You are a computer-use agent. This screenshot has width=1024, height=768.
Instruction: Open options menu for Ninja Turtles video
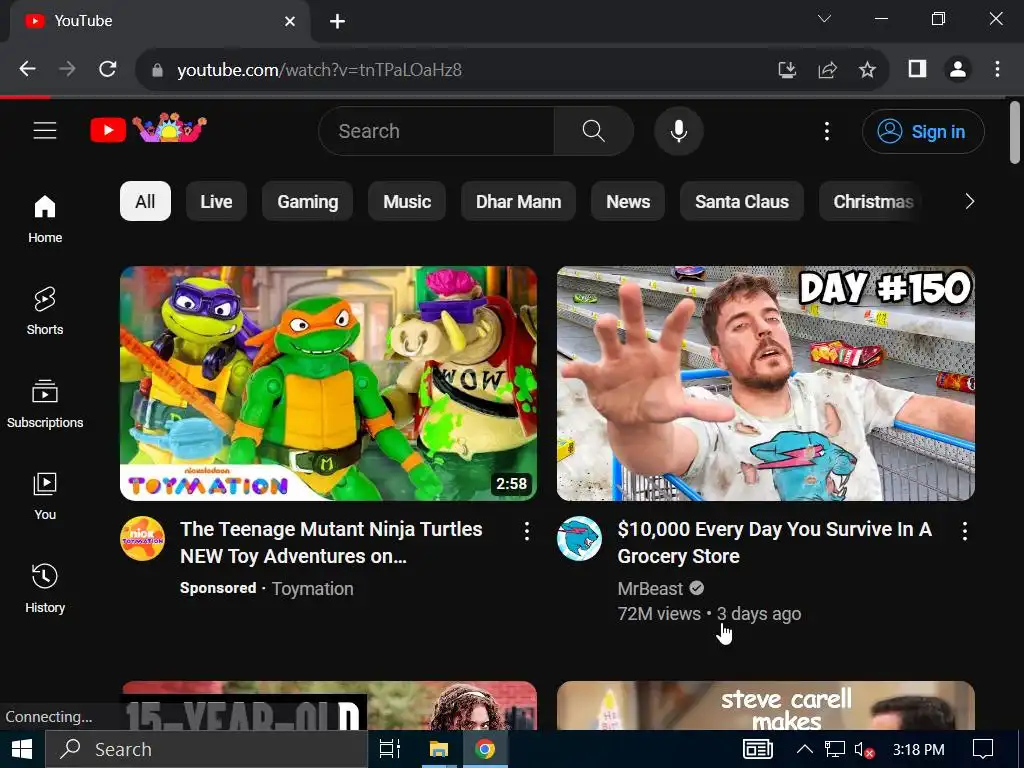(x=526, y=531)
